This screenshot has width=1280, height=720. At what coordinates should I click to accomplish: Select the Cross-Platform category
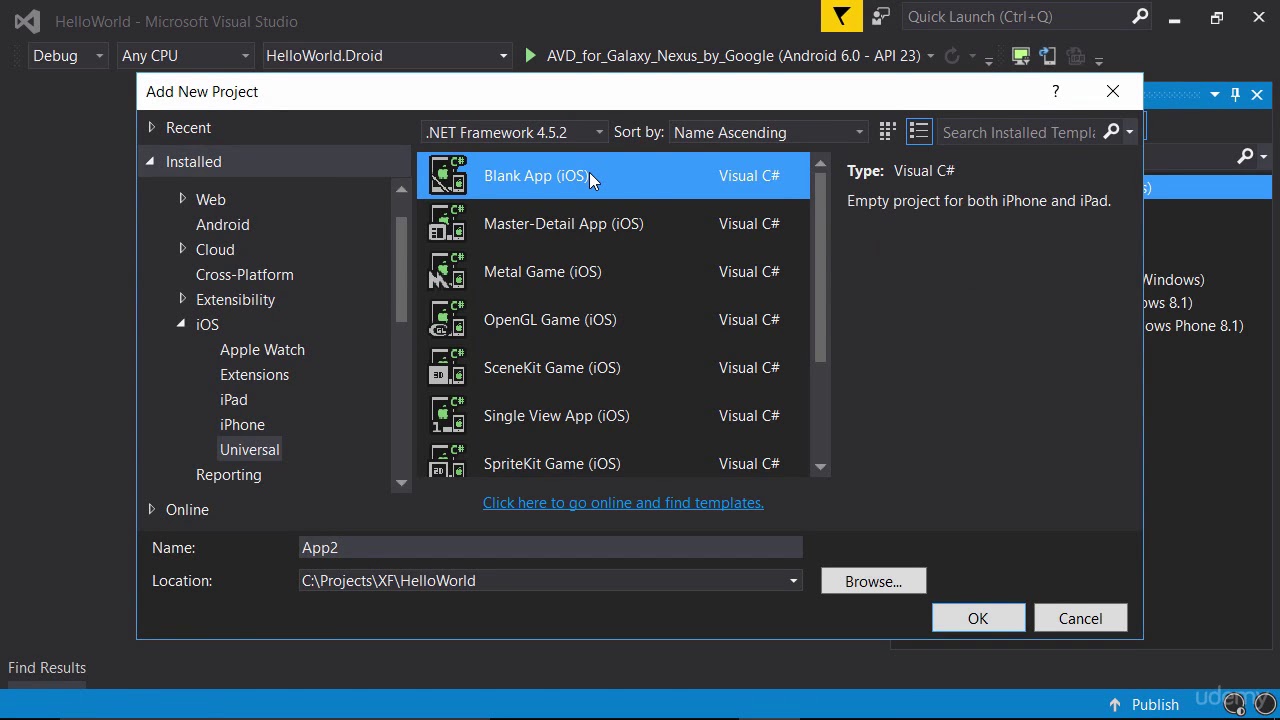click(244, 274)
